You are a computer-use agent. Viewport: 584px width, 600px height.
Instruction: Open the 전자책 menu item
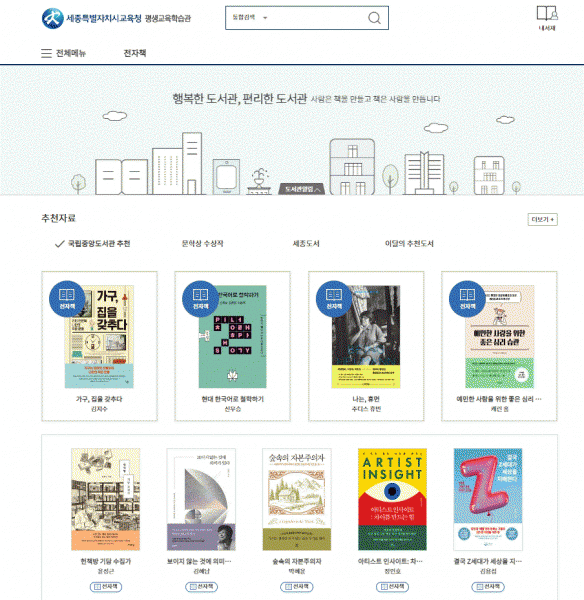(135, 53)
